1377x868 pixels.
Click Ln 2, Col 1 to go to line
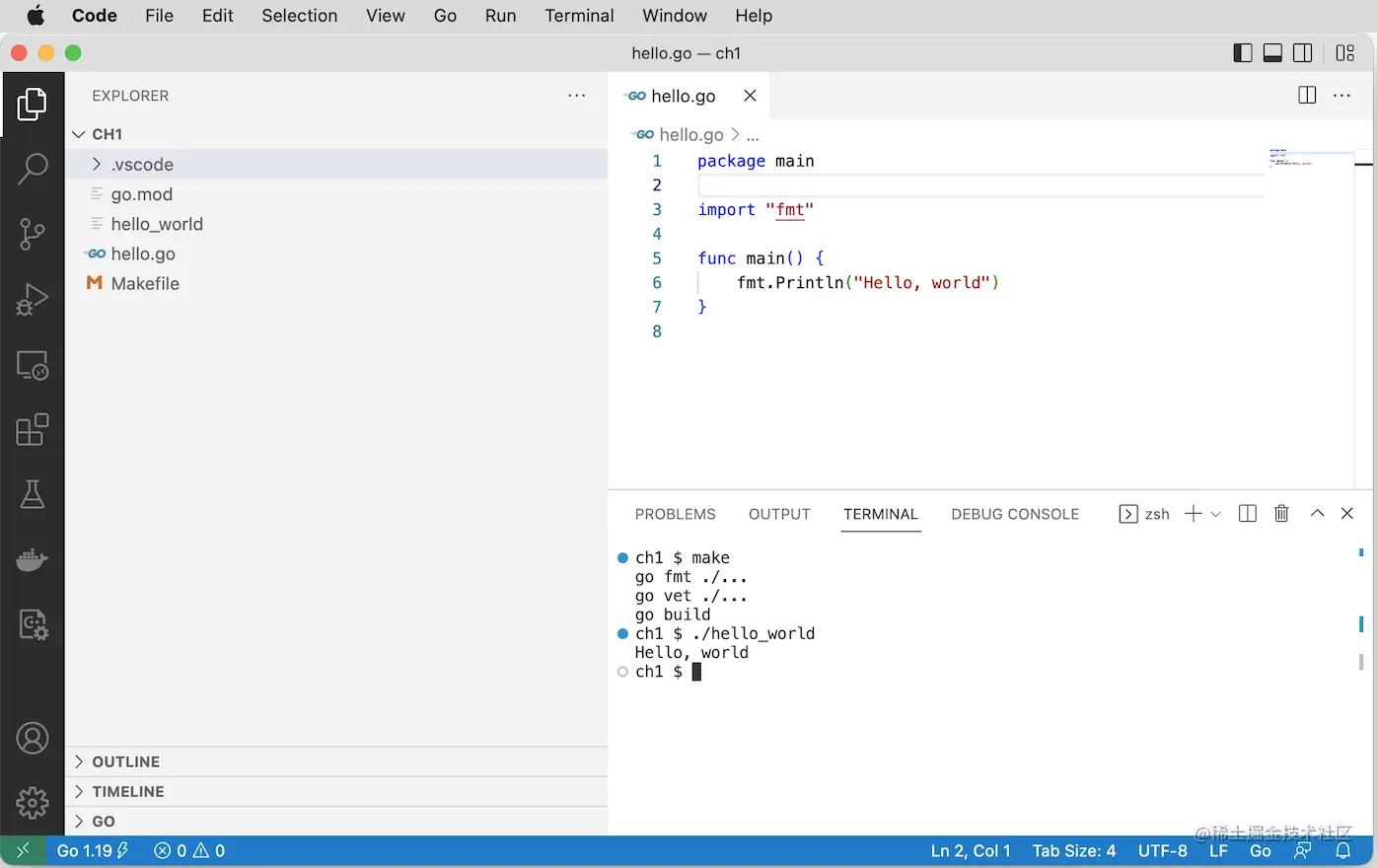(970, 850)
